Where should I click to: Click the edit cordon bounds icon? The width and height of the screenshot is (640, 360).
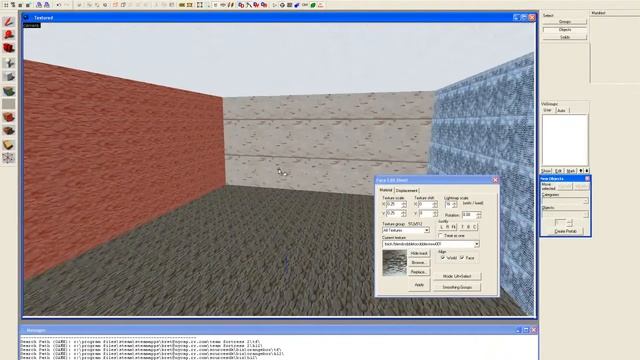click(189, 5)
